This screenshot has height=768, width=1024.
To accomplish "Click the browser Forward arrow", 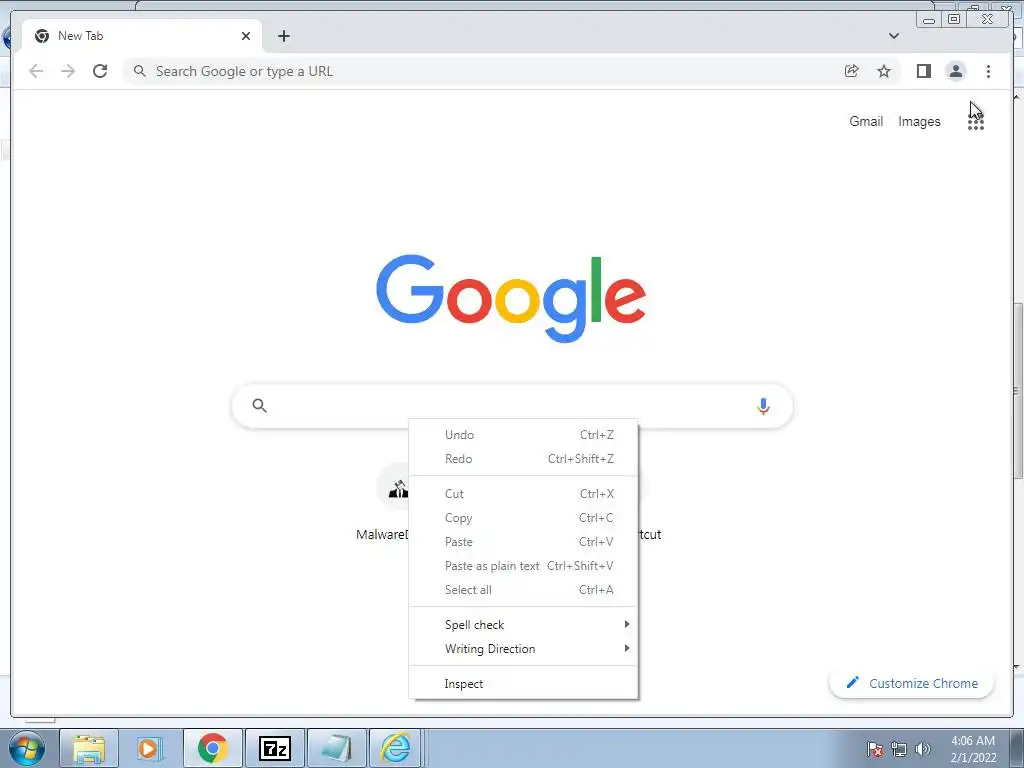I will click(68, 71).
